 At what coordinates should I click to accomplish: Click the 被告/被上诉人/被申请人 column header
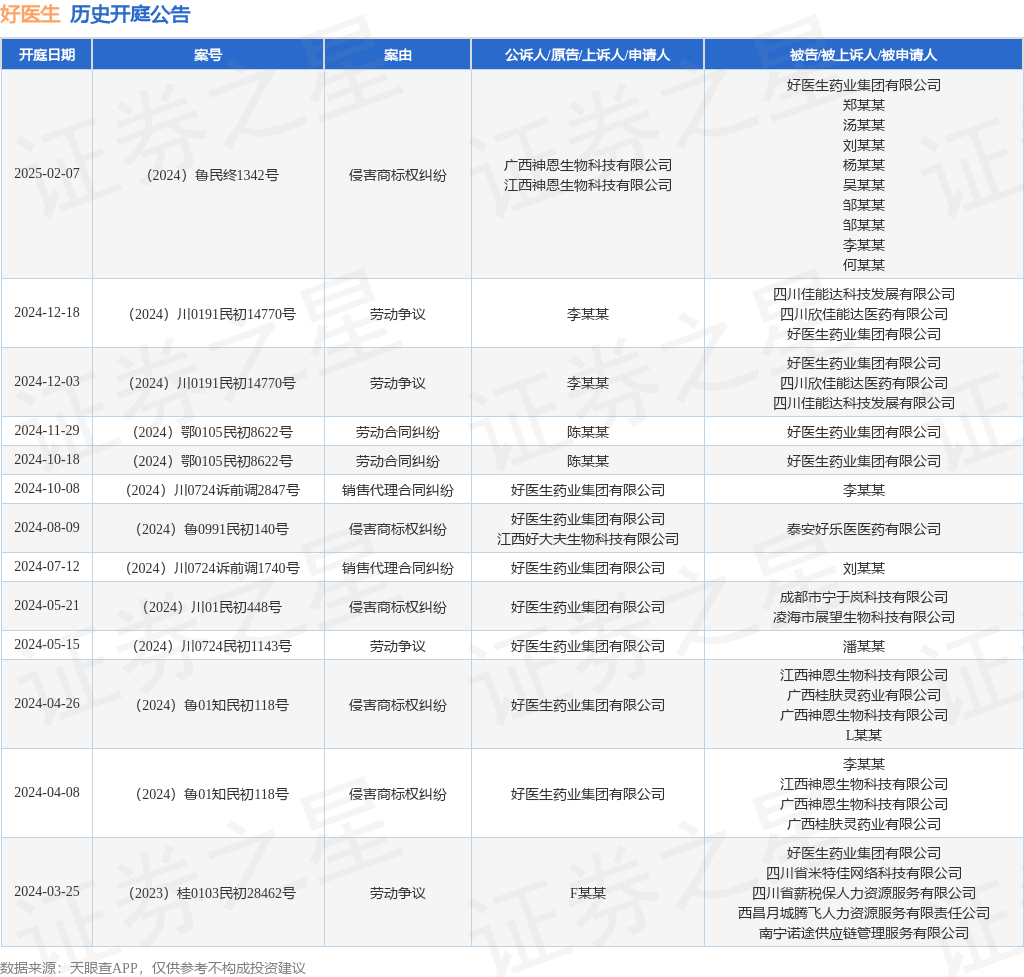tap(863, 55)
